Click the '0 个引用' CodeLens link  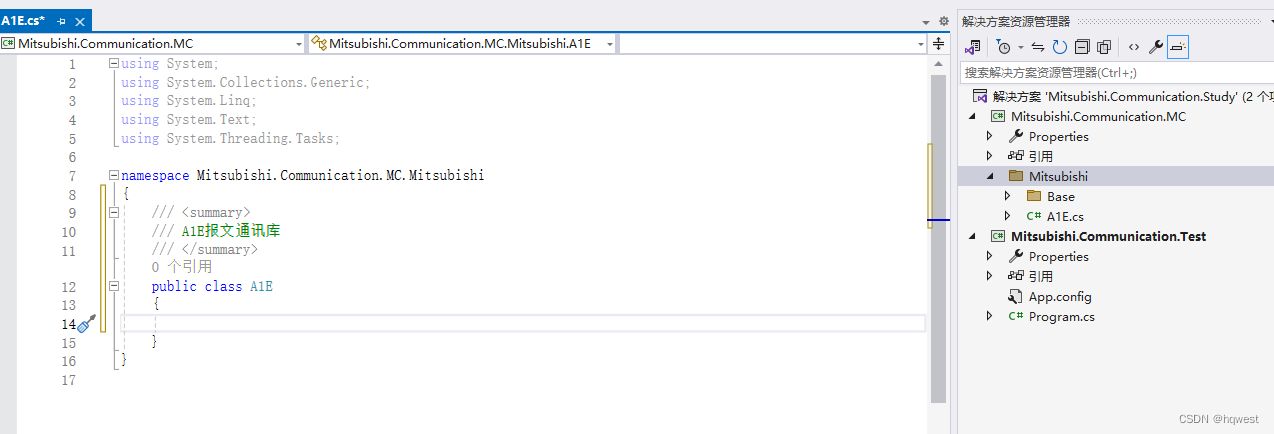182,267
